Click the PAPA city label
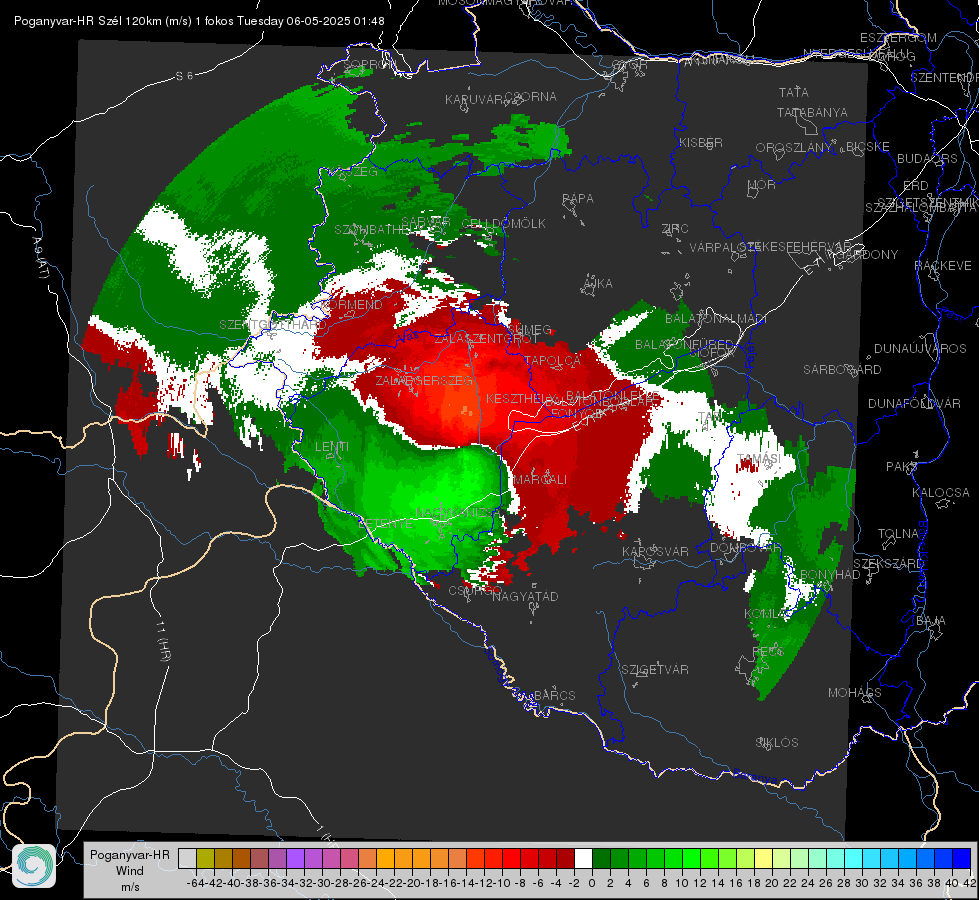The height and width of the screenshot is (900, 979). click(578, 198)
